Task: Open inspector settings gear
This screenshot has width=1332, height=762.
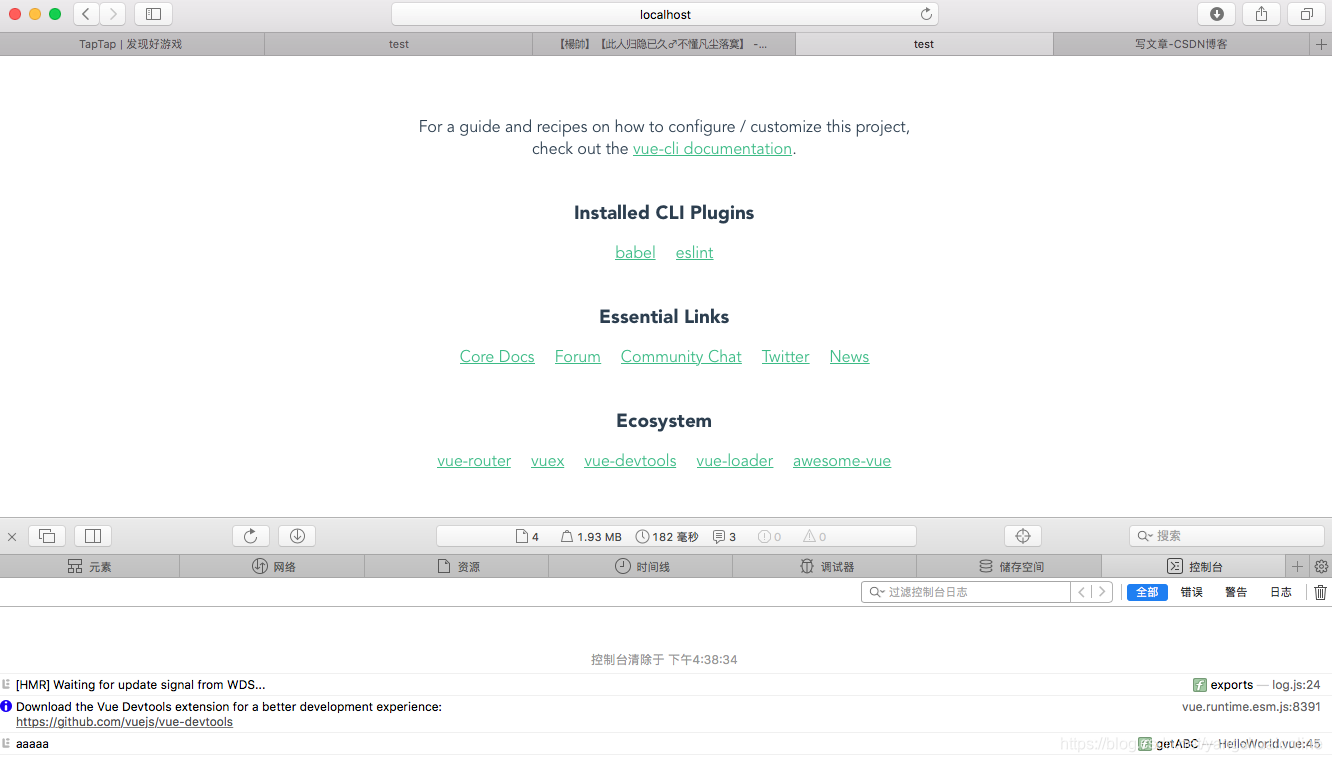Action: point(1321,567)
